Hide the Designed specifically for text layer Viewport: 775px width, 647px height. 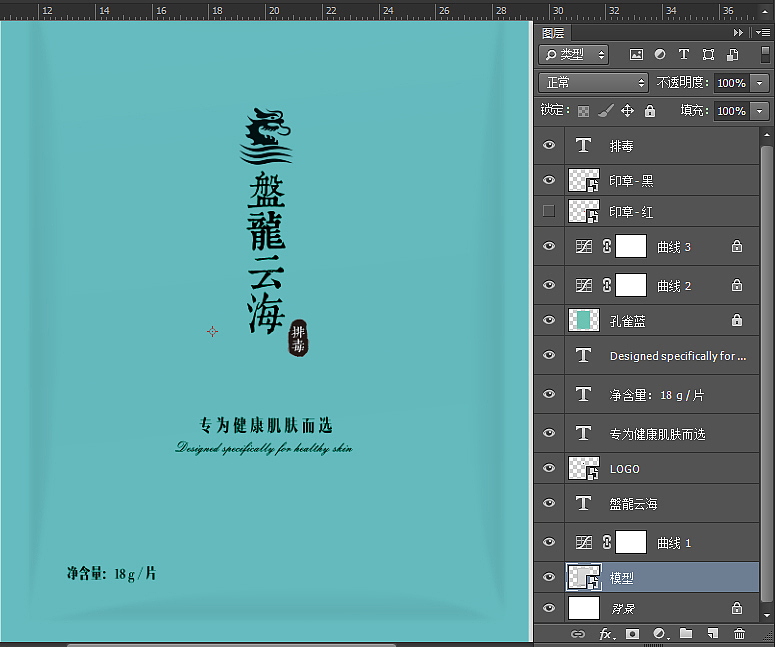click(549, 355)
